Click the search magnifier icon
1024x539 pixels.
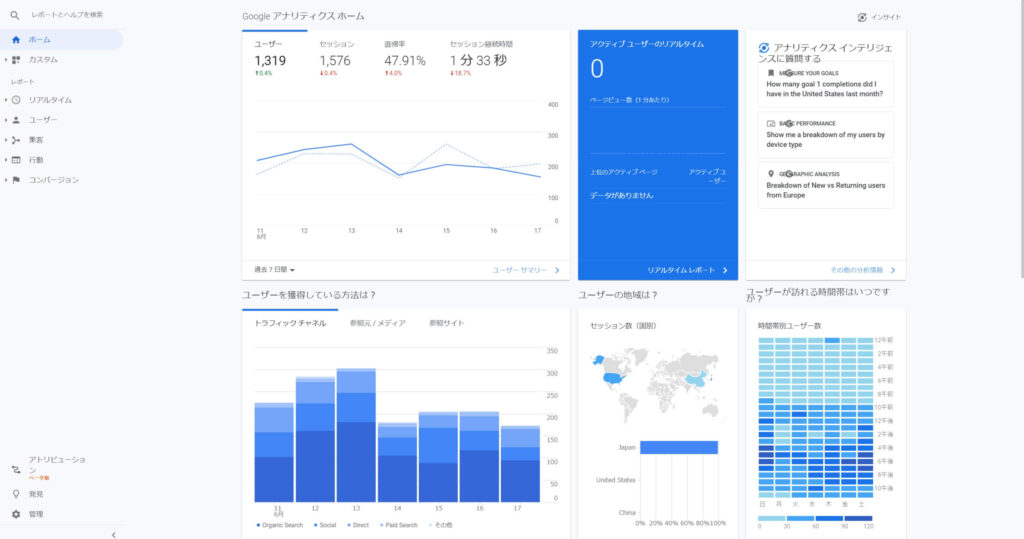coord(14,14)
